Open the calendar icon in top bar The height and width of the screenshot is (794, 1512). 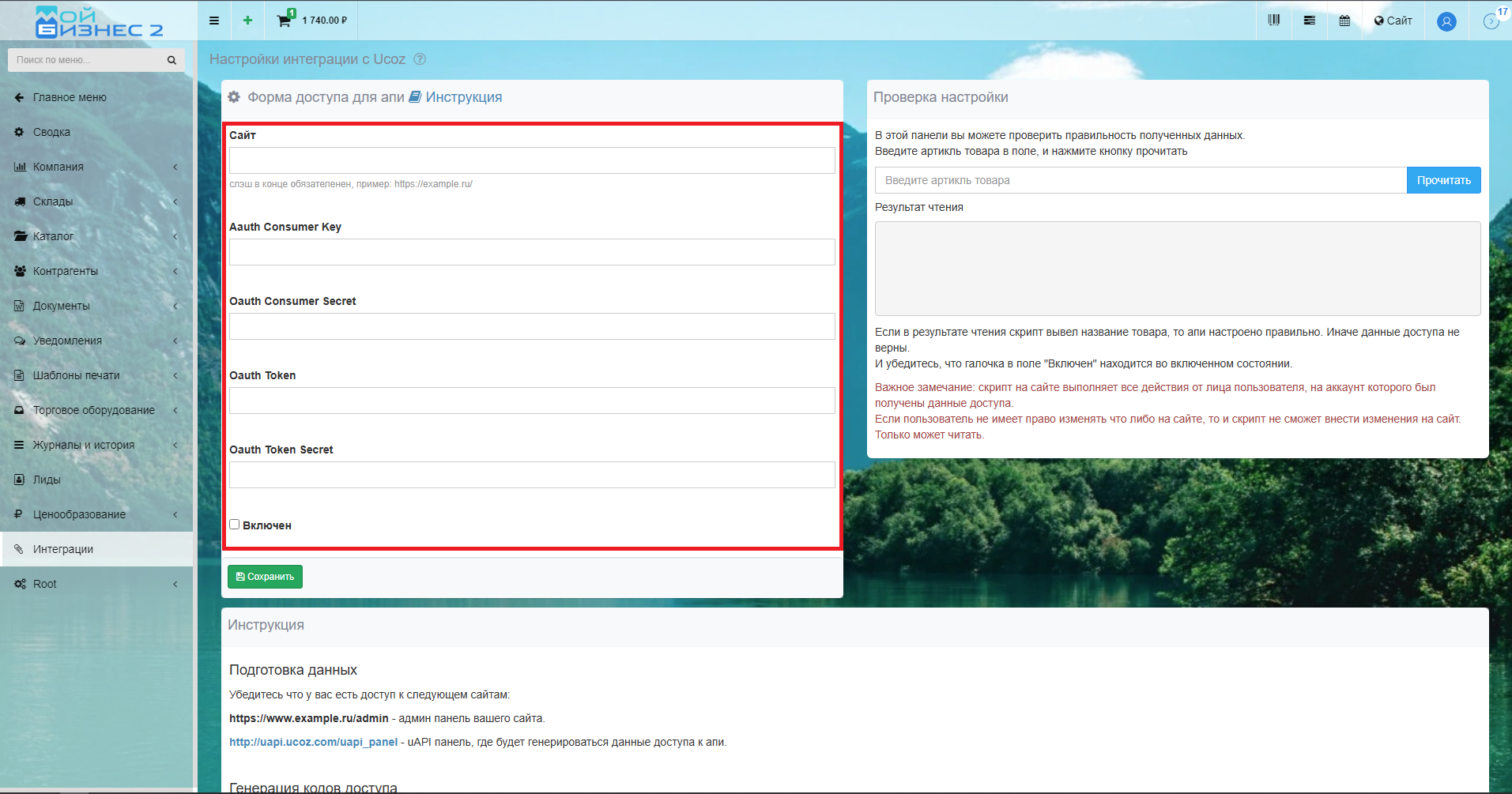click(x=1344, y=21)
